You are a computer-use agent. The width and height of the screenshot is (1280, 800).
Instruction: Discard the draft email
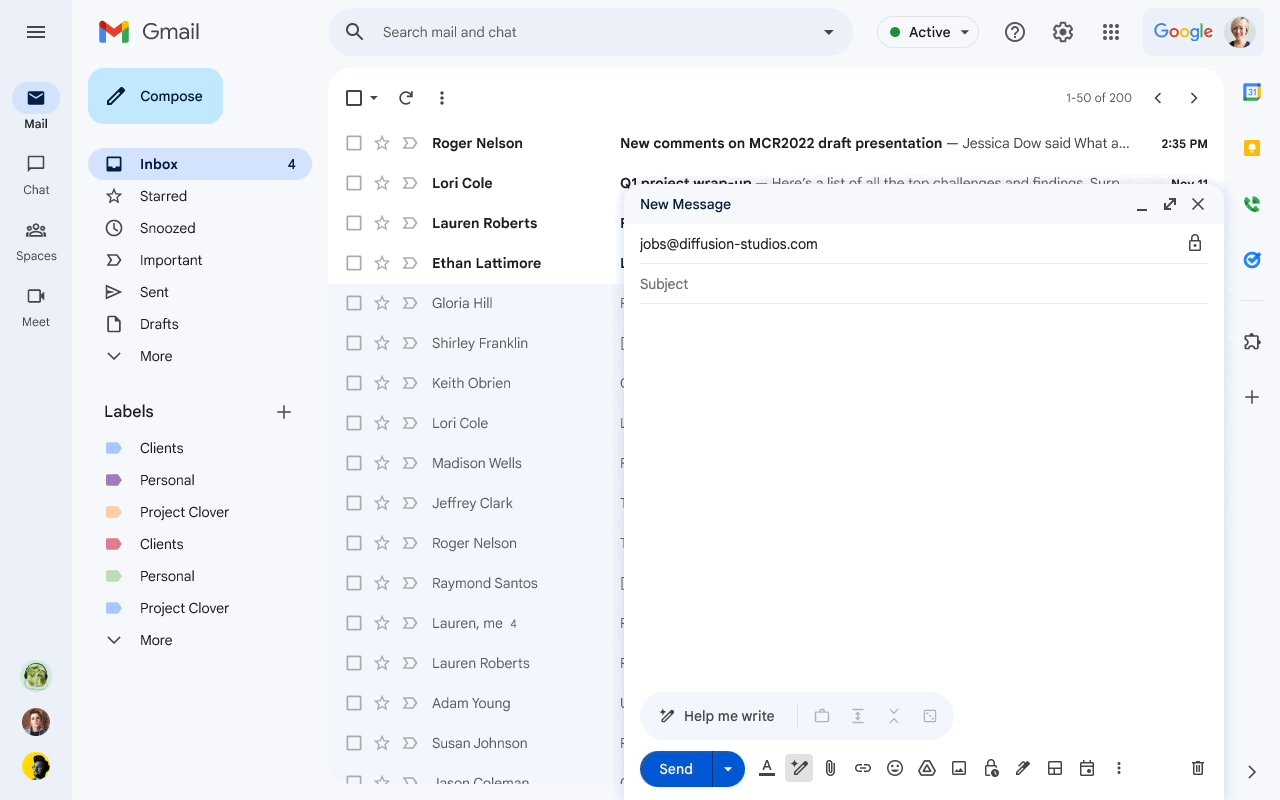pos(1197,768)
